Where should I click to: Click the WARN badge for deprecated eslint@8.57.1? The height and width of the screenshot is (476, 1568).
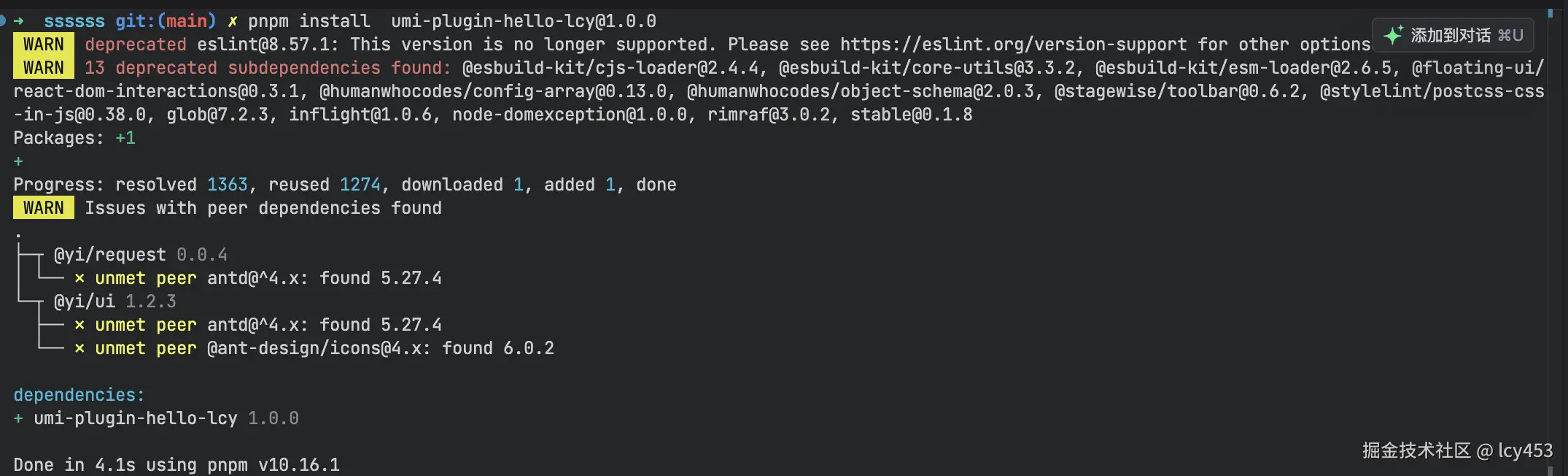44,45
